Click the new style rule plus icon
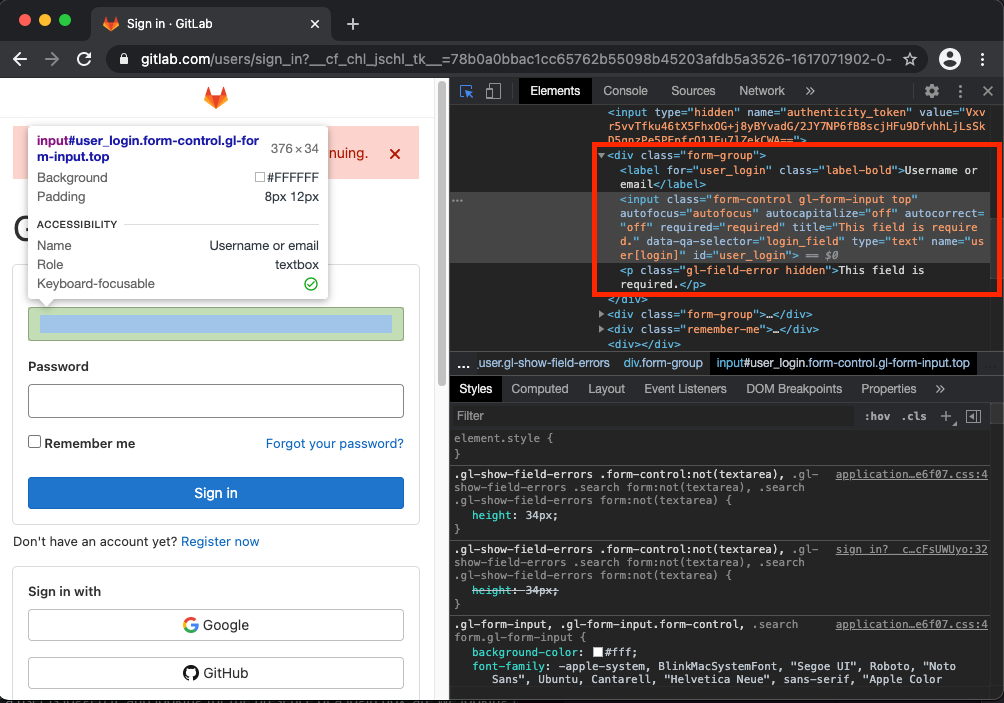 pos(946,416)
